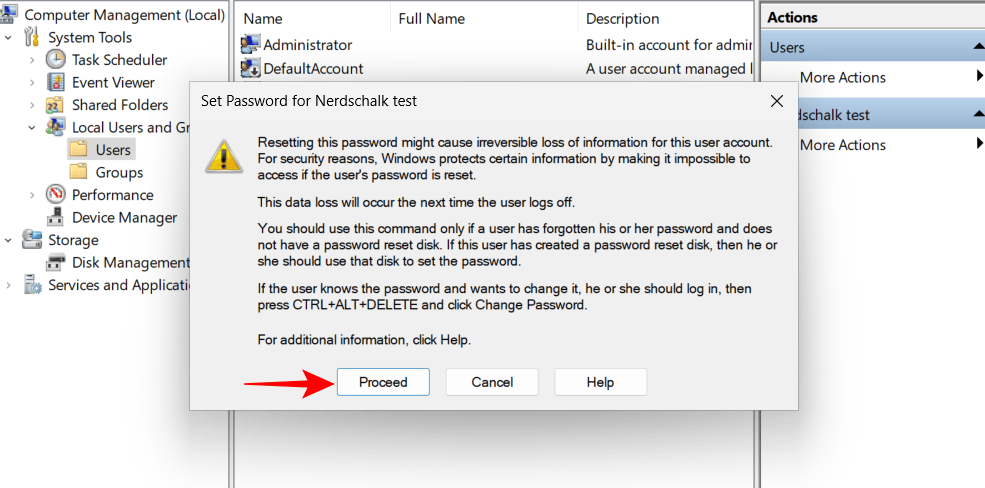Click the Administrator user account icon
The height and width of the screenshot is (488, 985).
[x=250, y=45]
